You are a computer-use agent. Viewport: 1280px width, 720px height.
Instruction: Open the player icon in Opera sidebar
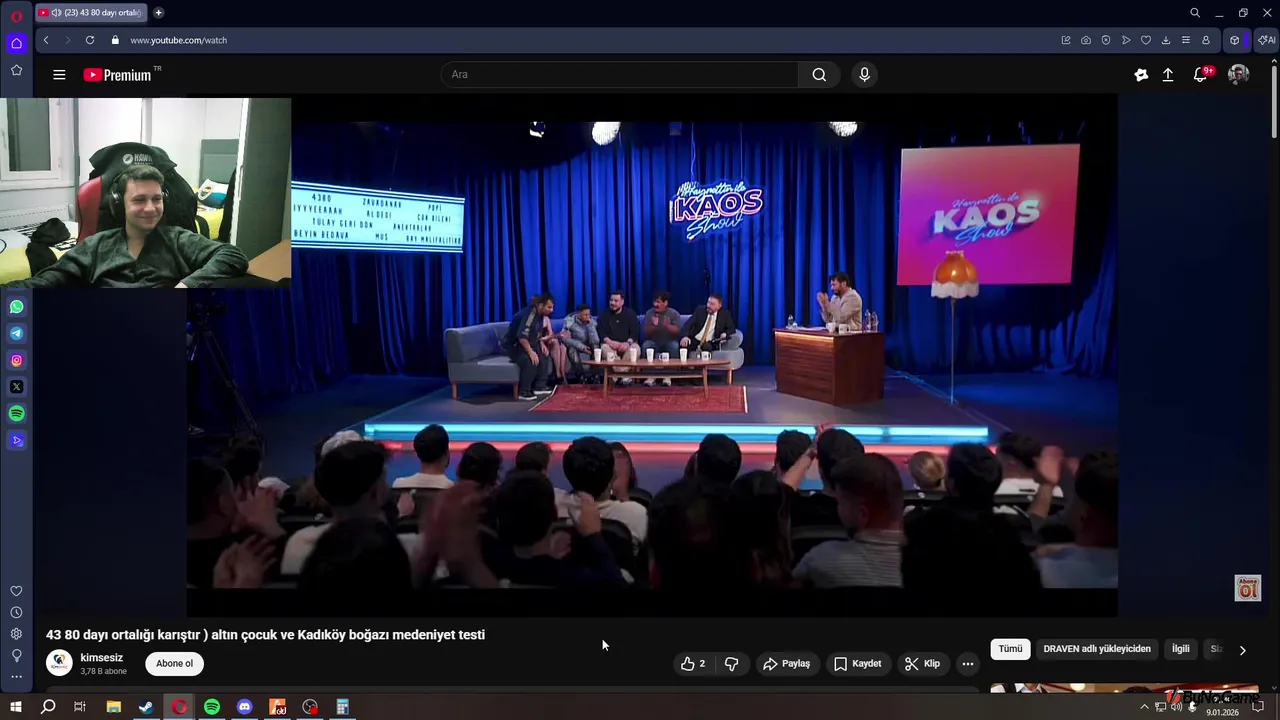tap(16, 440)
